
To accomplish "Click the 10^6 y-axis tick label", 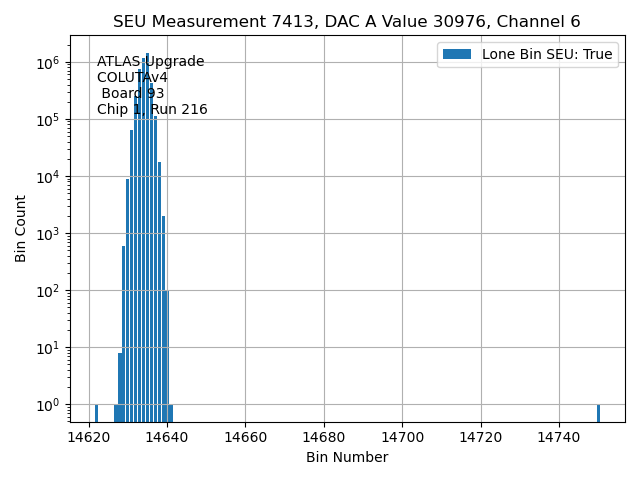I will coord(49,63).
